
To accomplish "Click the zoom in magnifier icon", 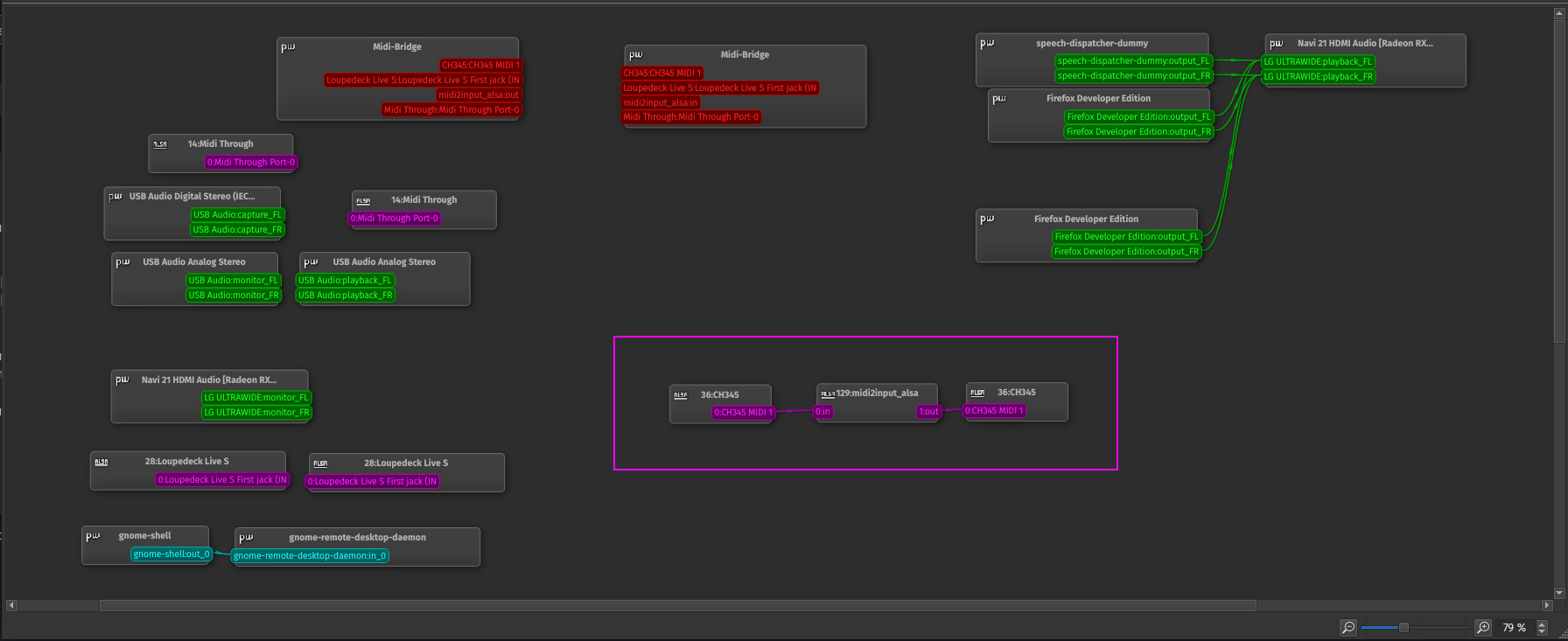I will tap(1483, 627).
